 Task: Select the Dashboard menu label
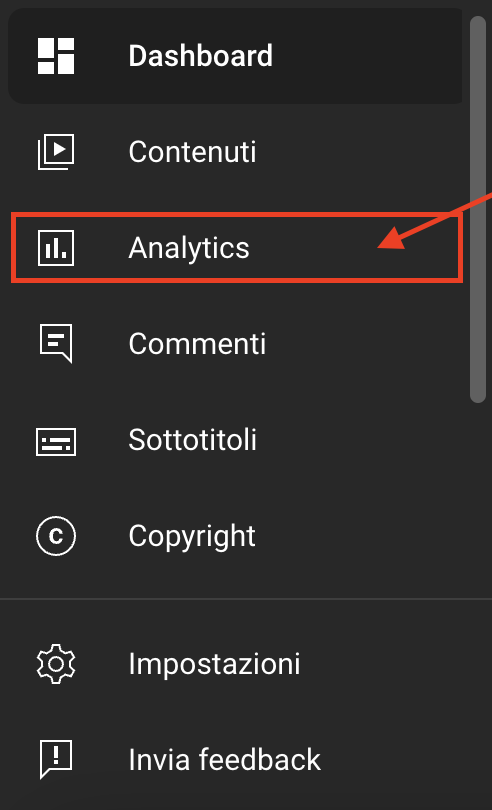(x=201, y=56)
